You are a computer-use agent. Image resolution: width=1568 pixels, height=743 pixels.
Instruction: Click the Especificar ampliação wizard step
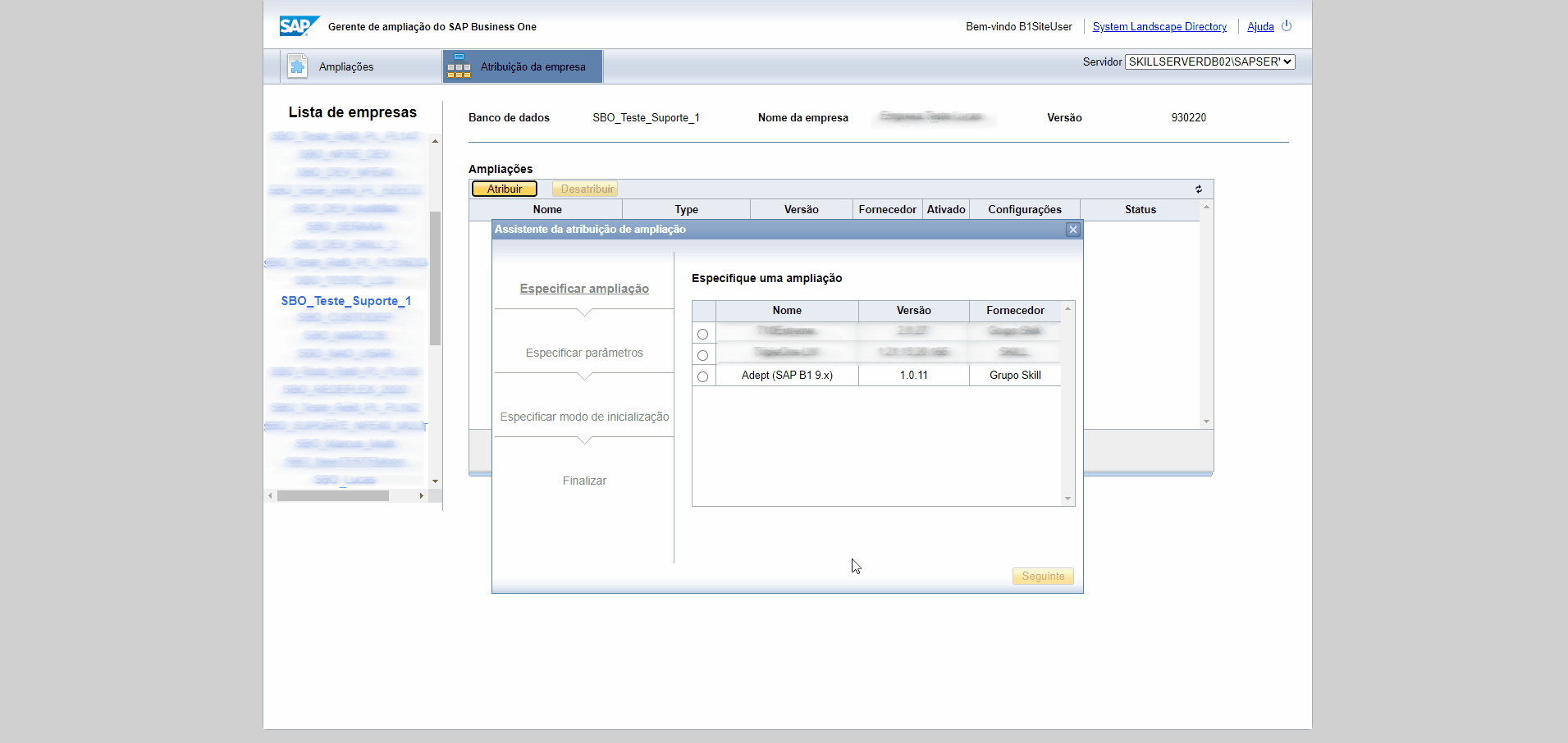coord(584,289)
